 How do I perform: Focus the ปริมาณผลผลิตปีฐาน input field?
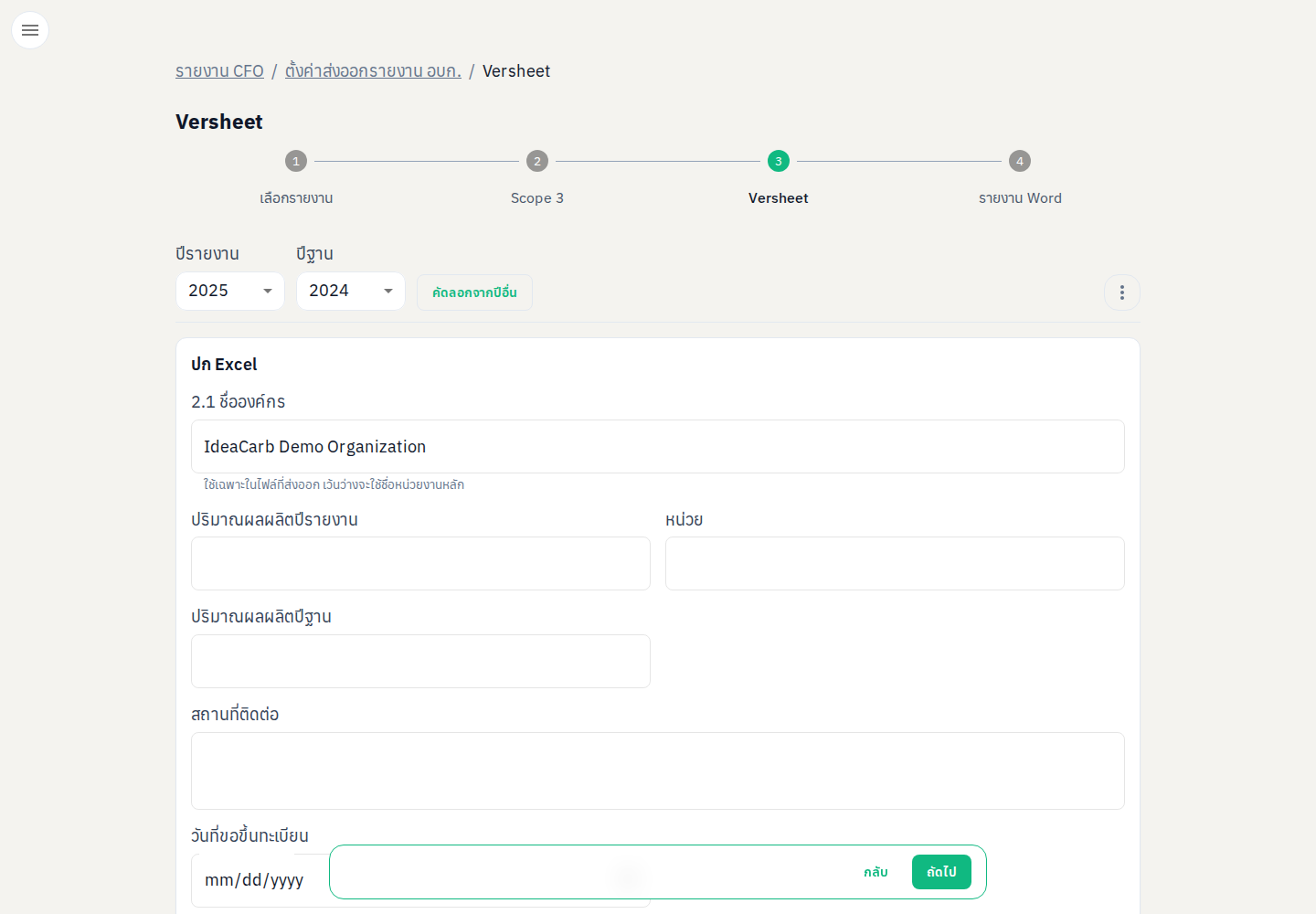(420, 661)
